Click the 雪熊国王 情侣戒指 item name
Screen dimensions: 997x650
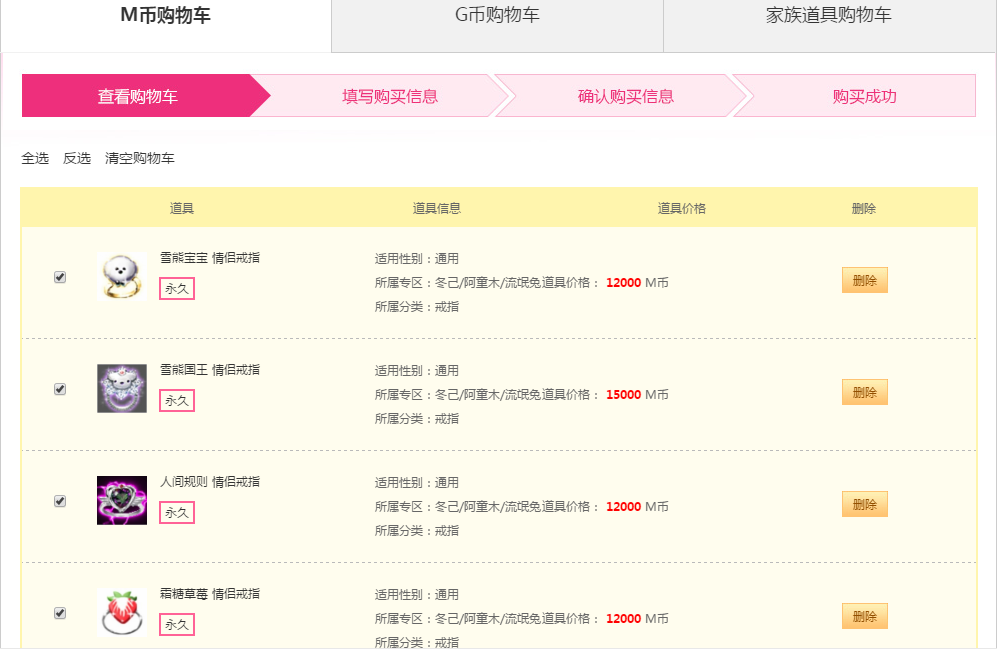[210, 370]
